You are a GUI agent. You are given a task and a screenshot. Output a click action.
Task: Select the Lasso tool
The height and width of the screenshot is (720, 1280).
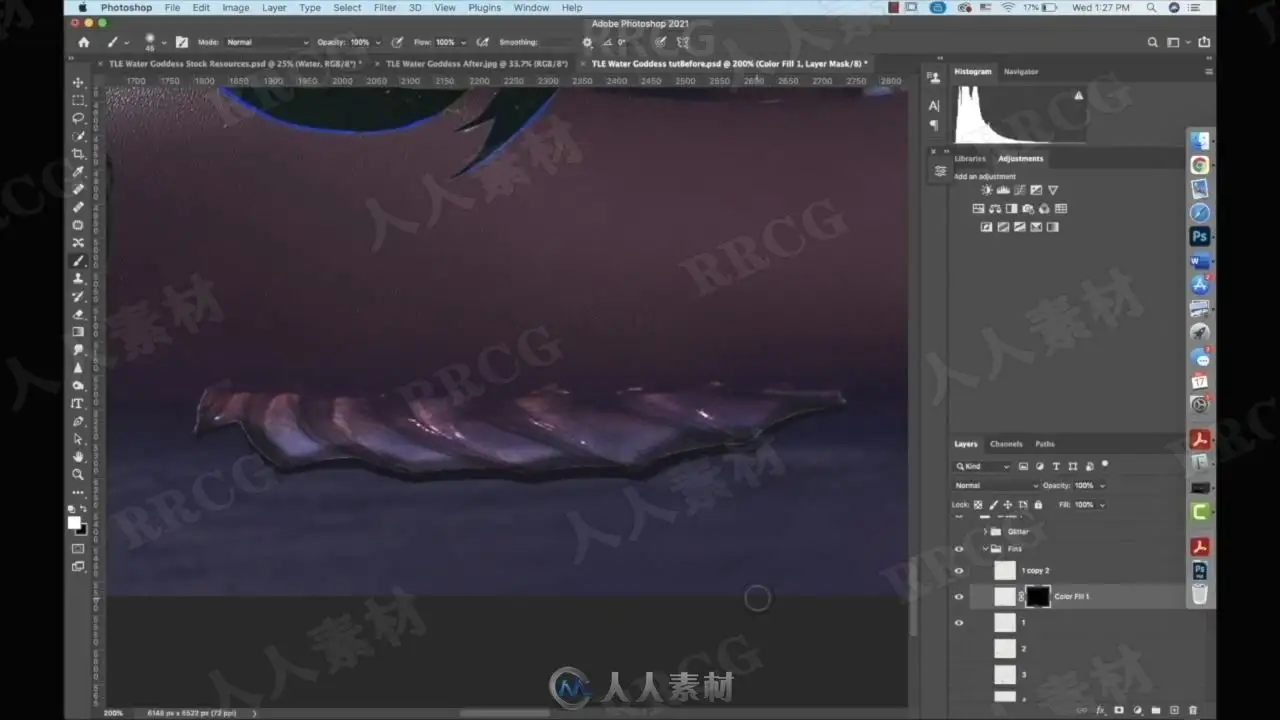78,118
